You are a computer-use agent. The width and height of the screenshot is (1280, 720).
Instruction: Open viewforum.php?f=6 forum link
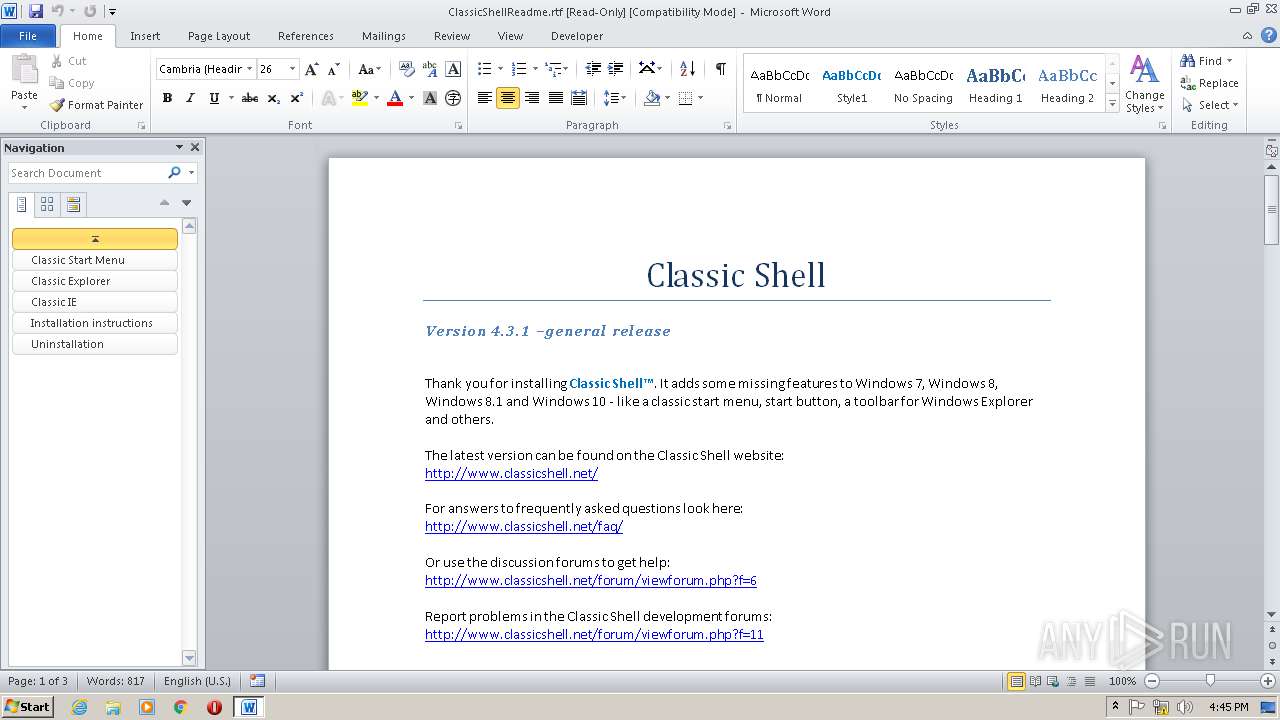591,580
